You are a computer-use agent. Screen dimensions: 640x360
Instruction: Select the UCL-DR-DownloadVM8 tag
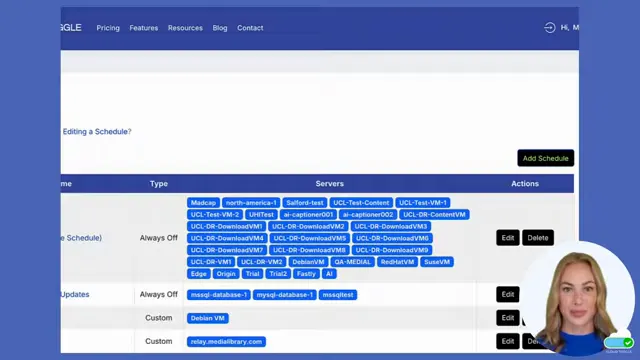click(309, 250)
